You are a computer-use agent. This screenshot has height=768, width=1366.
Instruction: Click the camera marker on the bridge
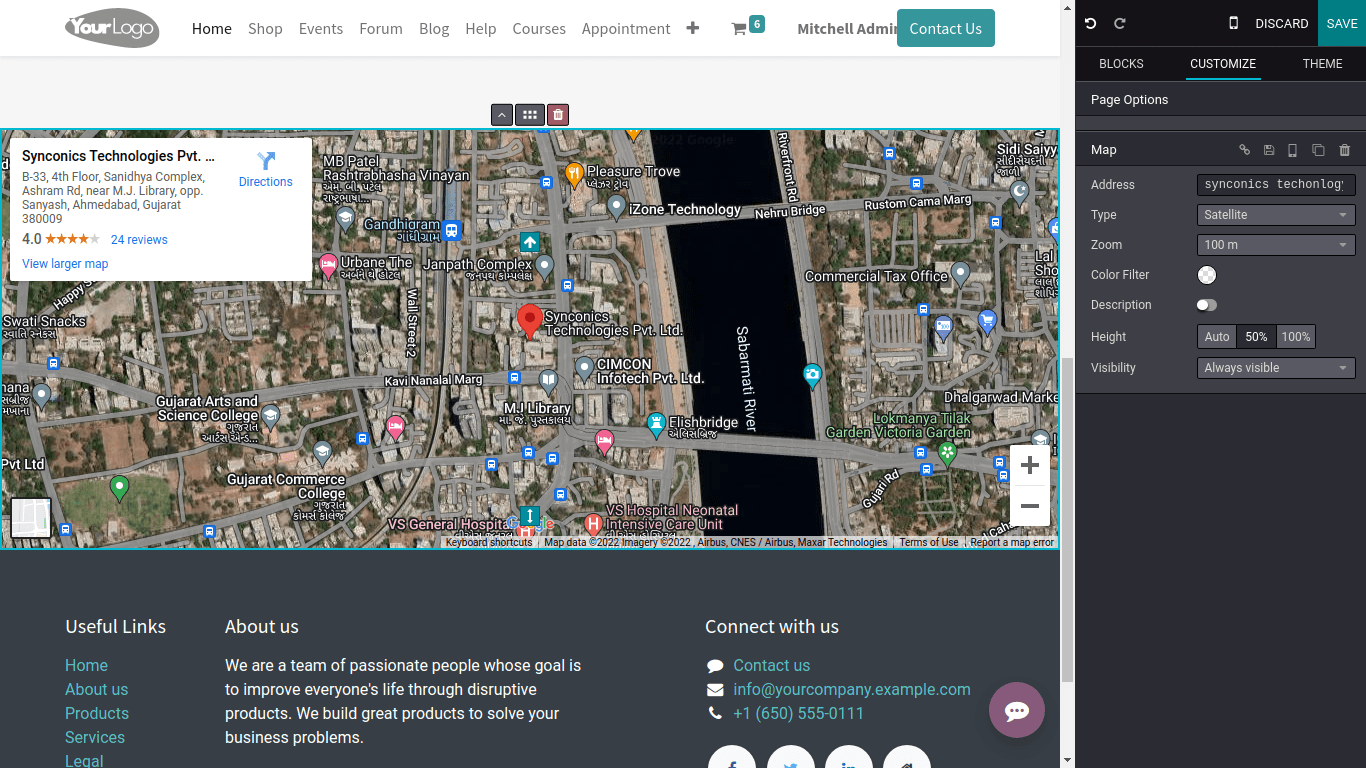tap(813, 375)
